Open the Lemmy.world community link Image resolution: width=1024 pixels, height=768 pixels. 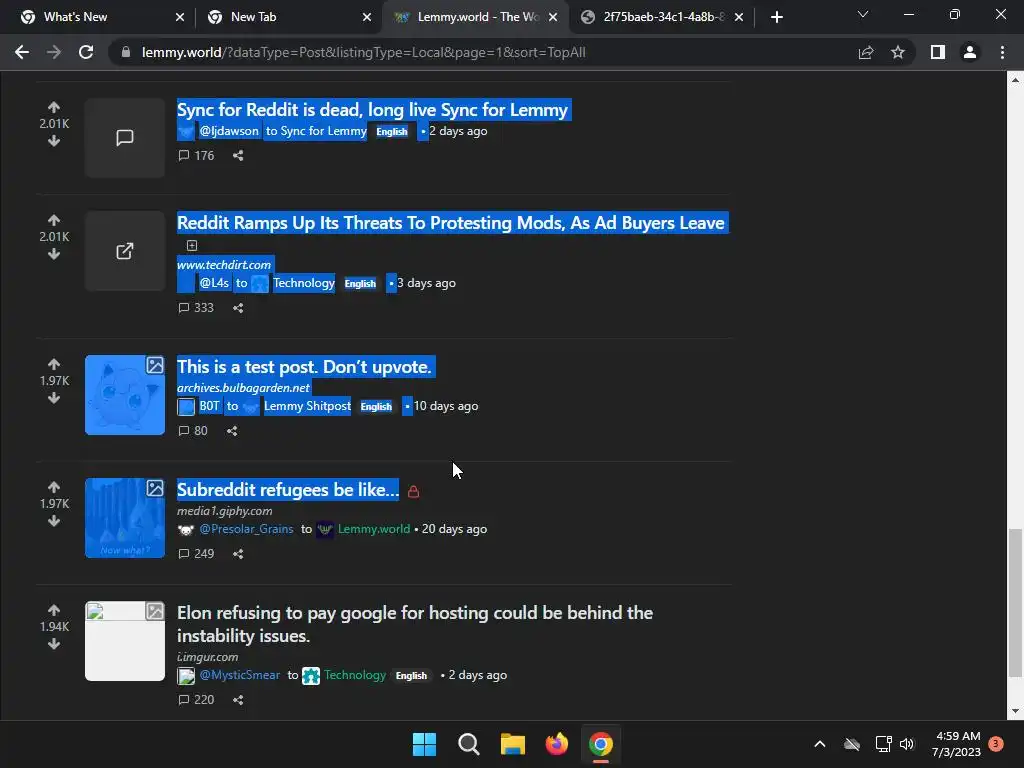click(x=374, y=529)
